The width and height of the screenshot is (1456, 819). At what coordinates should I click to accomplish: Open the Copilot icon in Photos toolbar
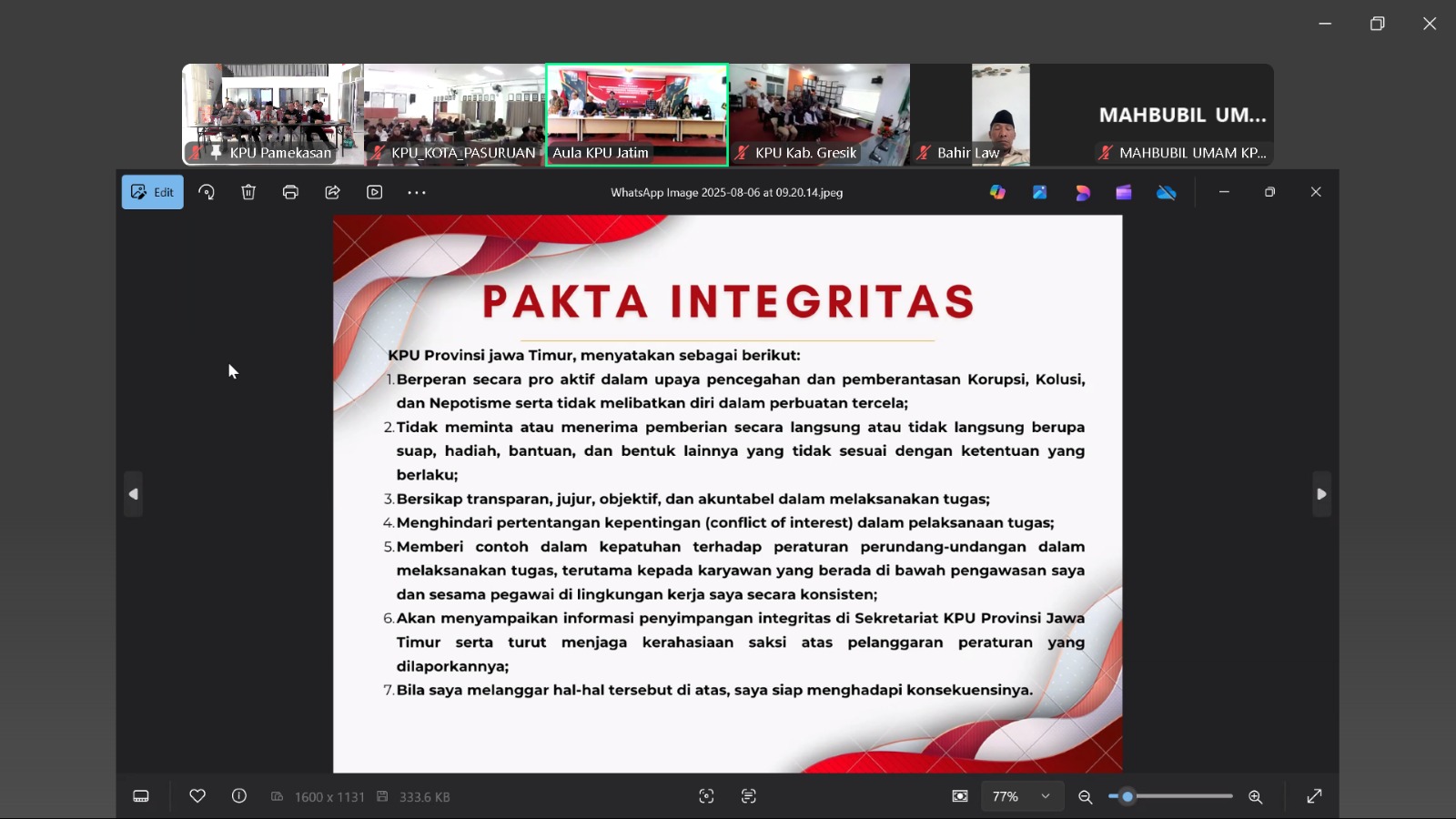(997, 192)
